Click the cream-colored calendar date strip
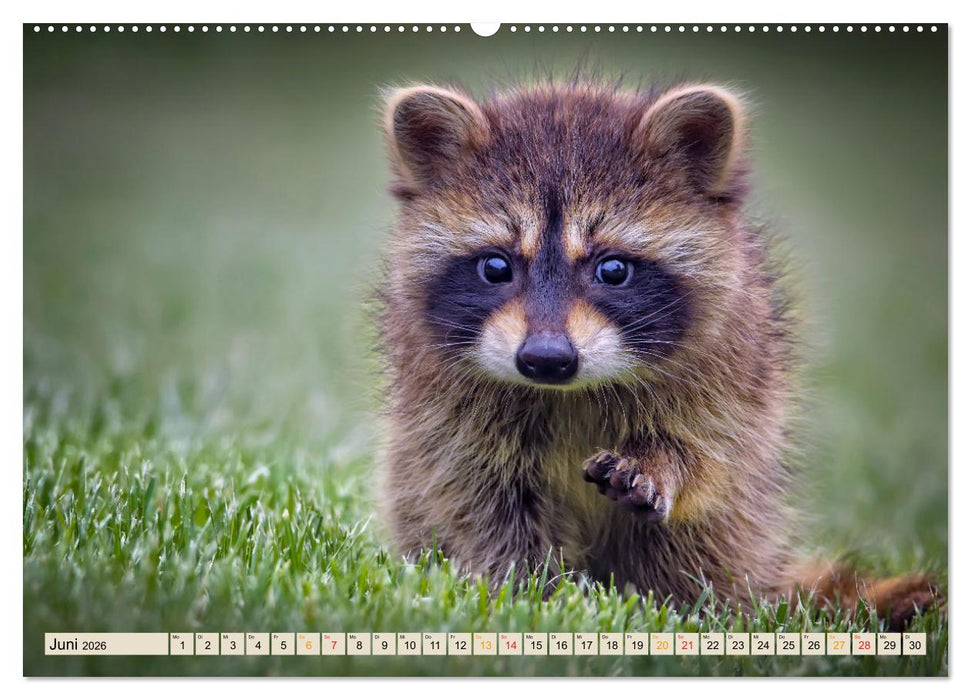 point(485,644)
